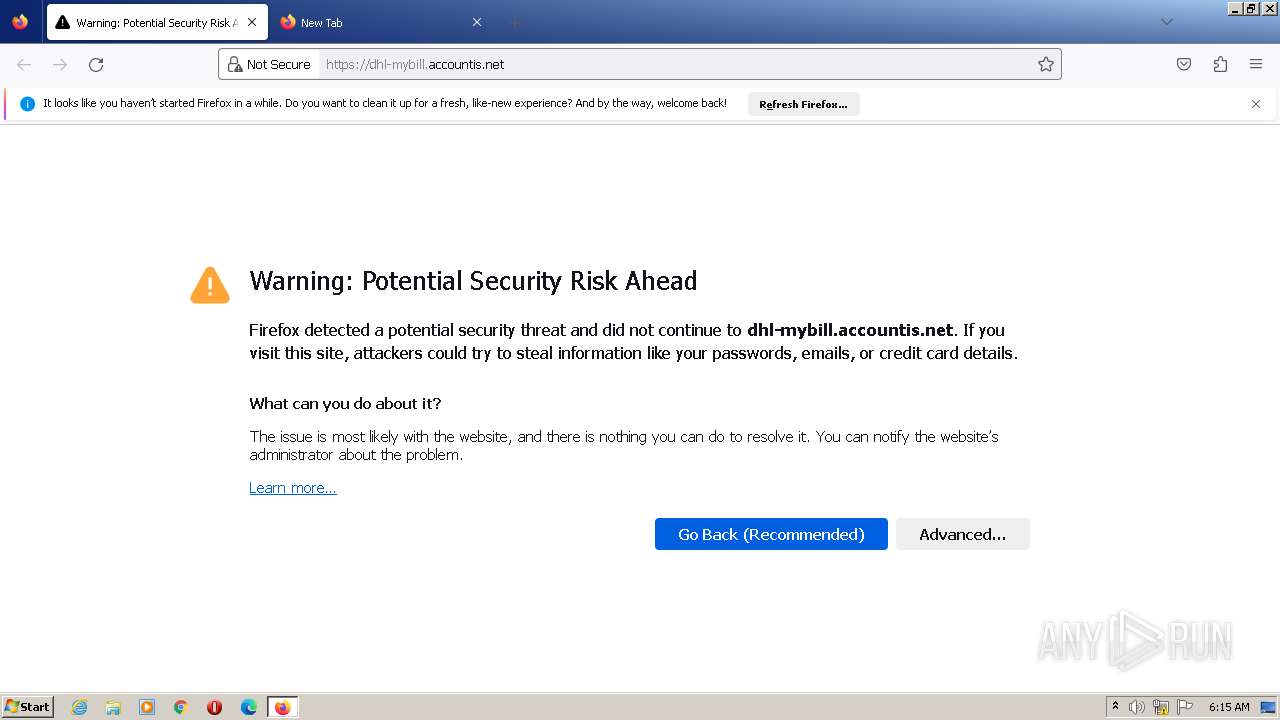Open Firefox View in tab bar
The height and width of the screenshot is (720, 1280).
click(x=20, y=22)
